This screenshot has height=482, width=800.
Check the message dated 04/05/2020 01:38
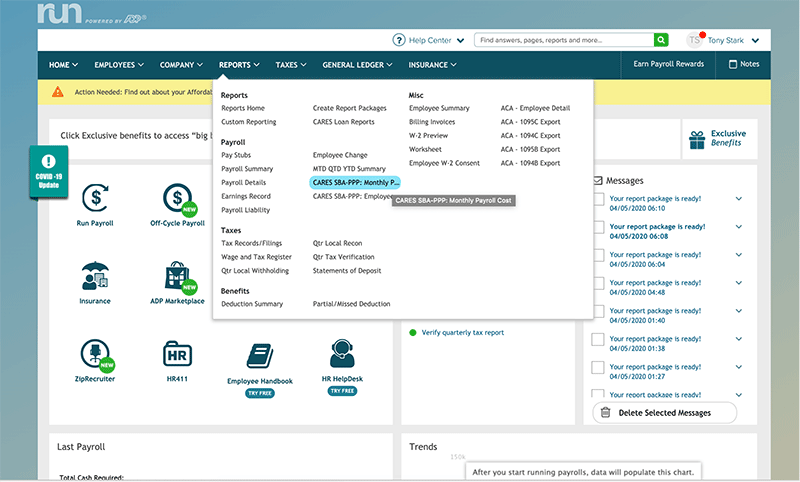(x=598, y=339)
